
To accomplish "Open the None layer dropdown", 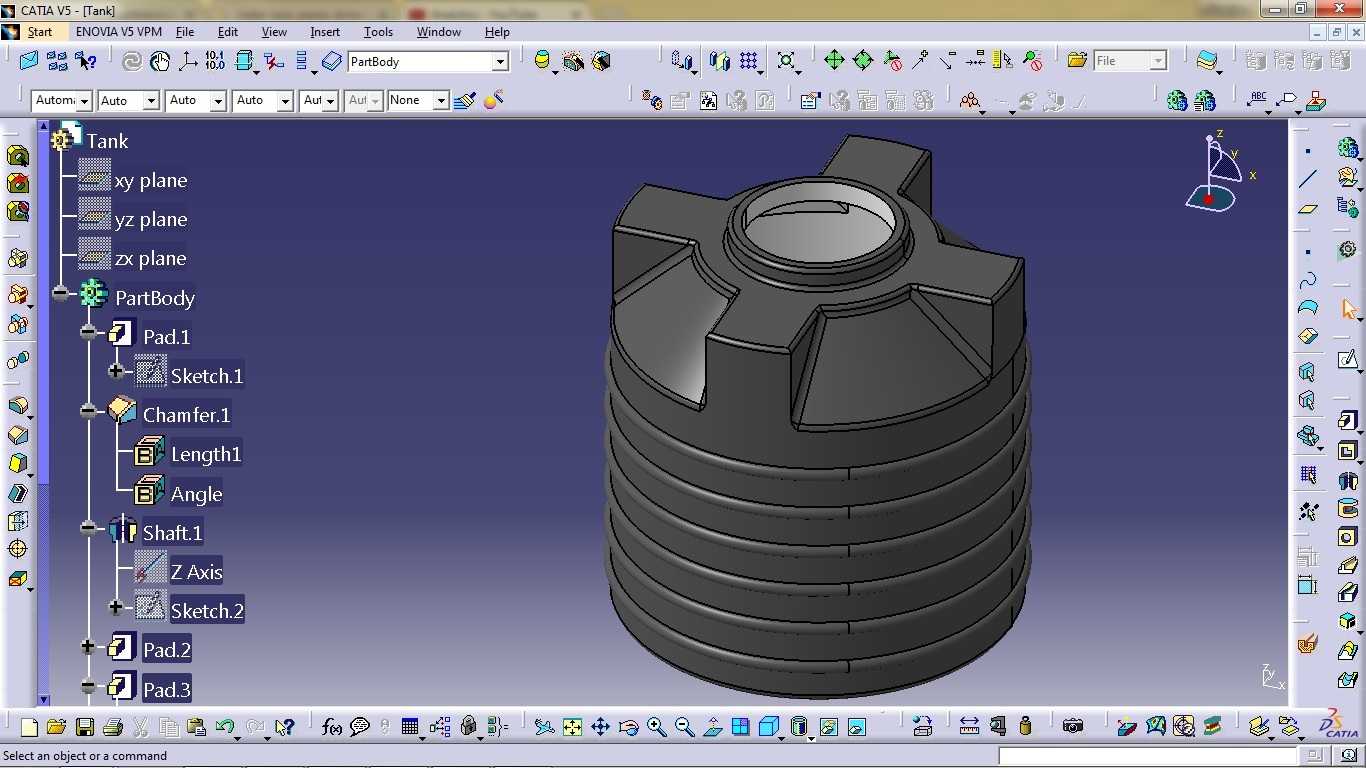I will [x=440, y=101].
